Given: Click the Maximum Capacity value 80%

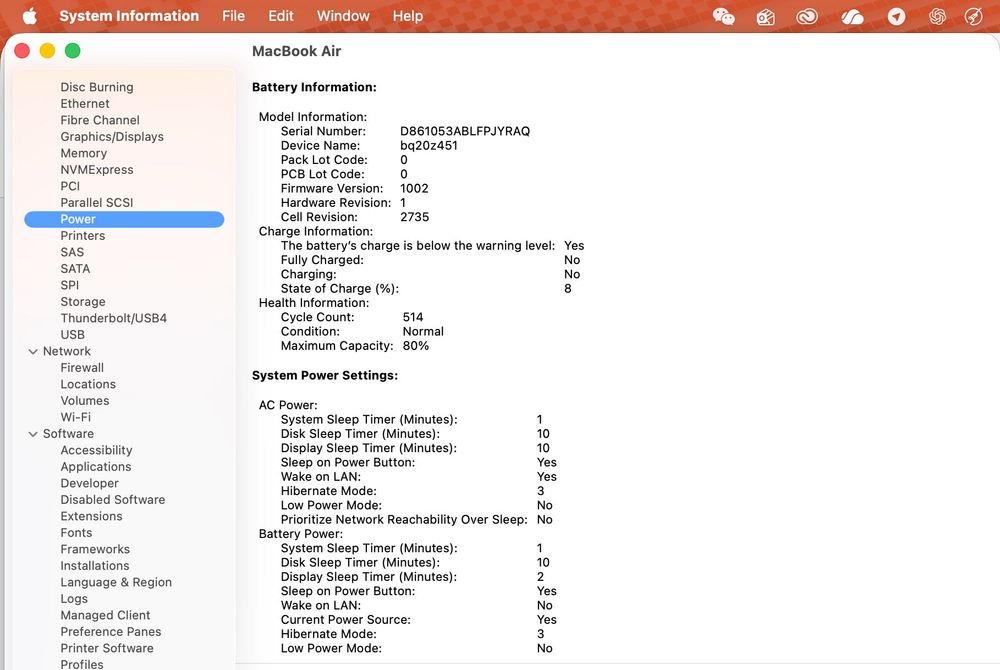Looking at the screenshot, I should pos(416,346).
